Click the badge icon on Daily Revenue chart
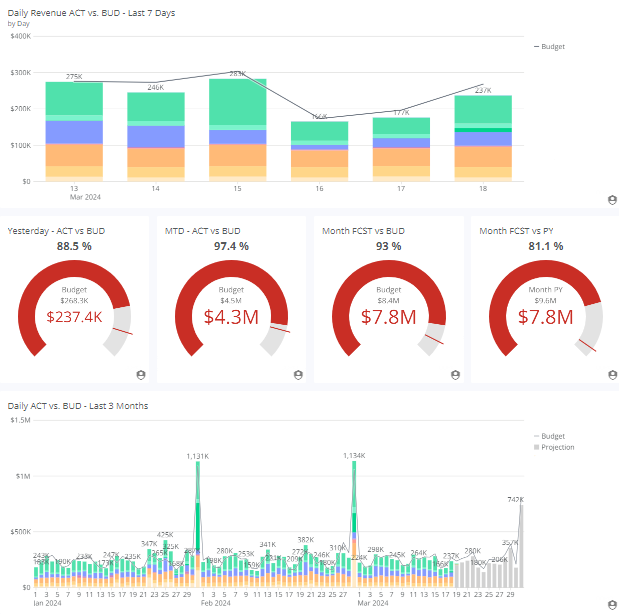This screenshot has width=622, height=614. [612, 199]
